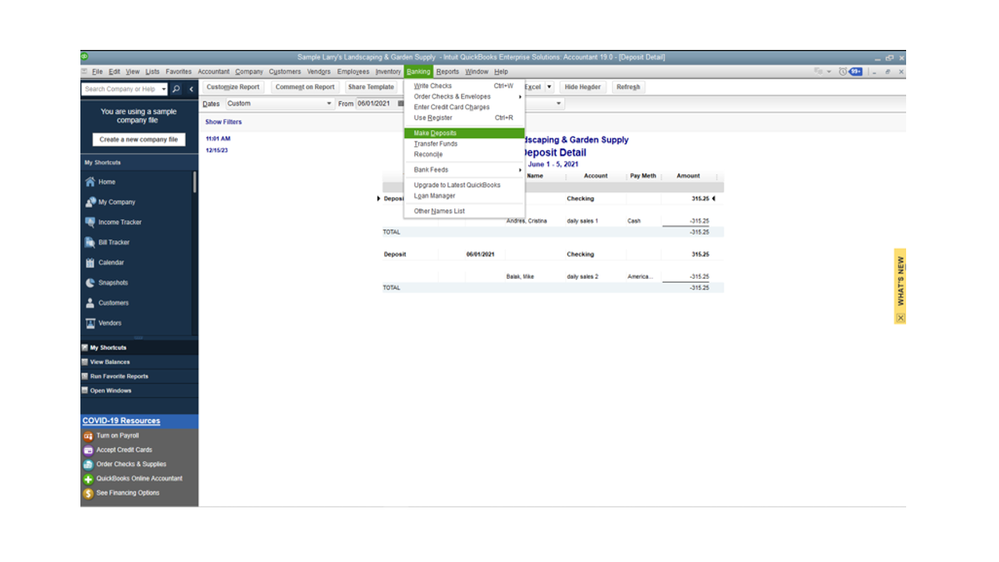The width and height of the screenshot is (999, 562).
Task: Click Share Template button
Action: tap(371, 87)
